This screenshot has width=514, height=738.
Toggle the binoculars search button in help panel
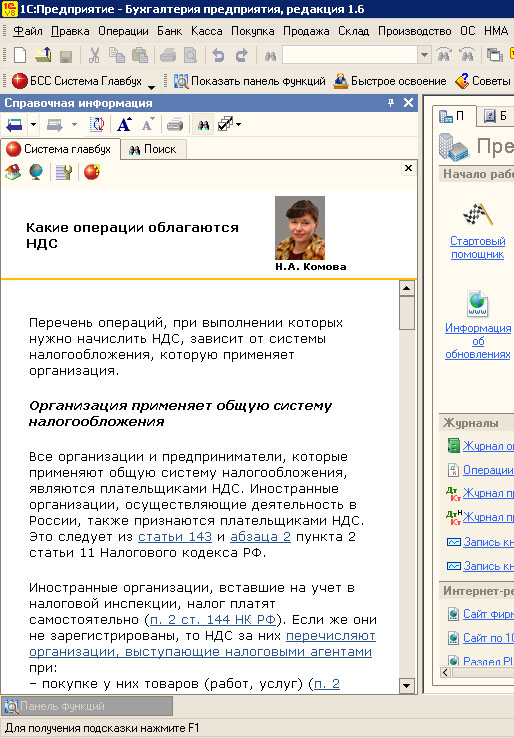pos(203,125)
